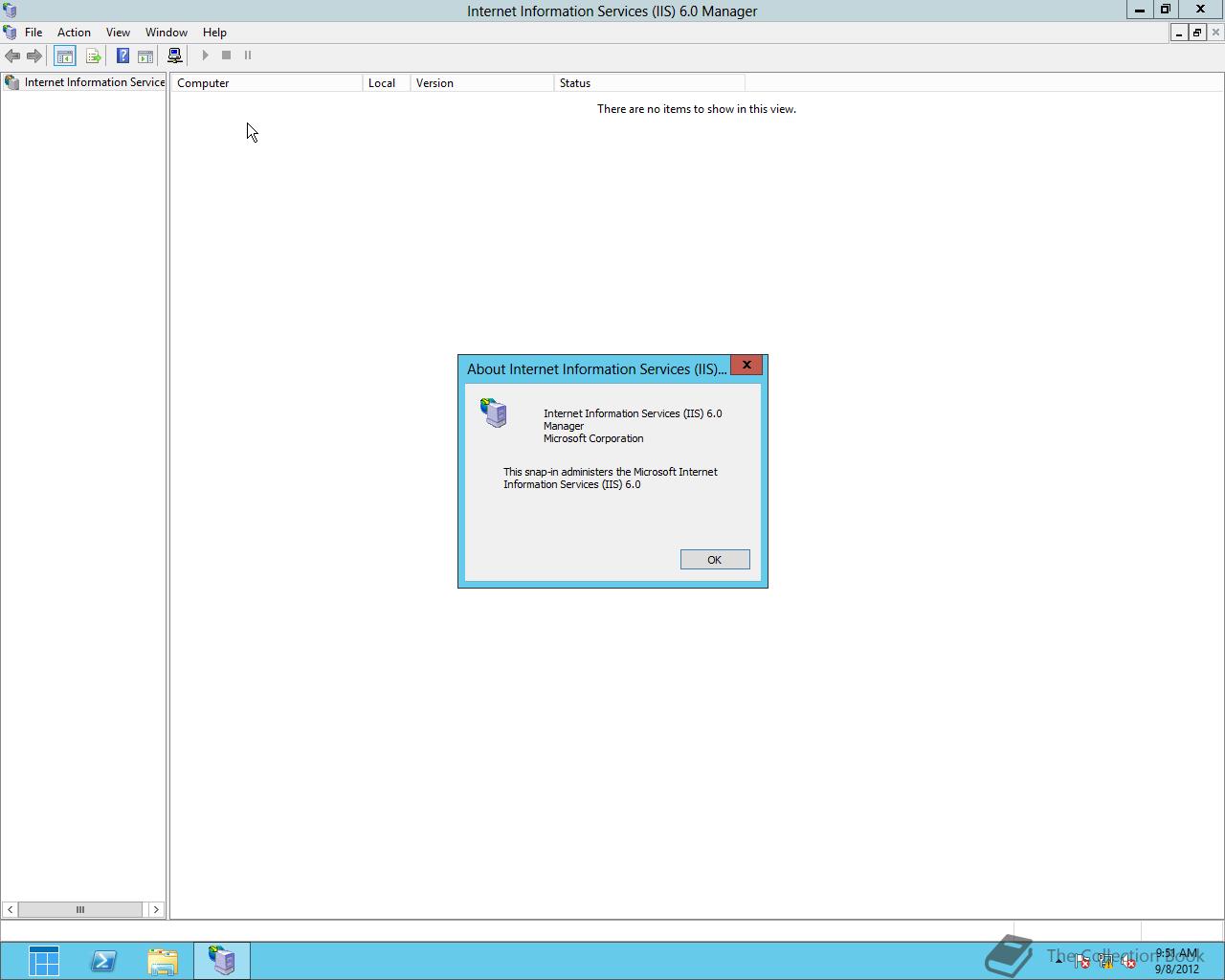Click the tree pane scroll right arrow
Screen dimensions: 1225x980
[x=156, y=909]
